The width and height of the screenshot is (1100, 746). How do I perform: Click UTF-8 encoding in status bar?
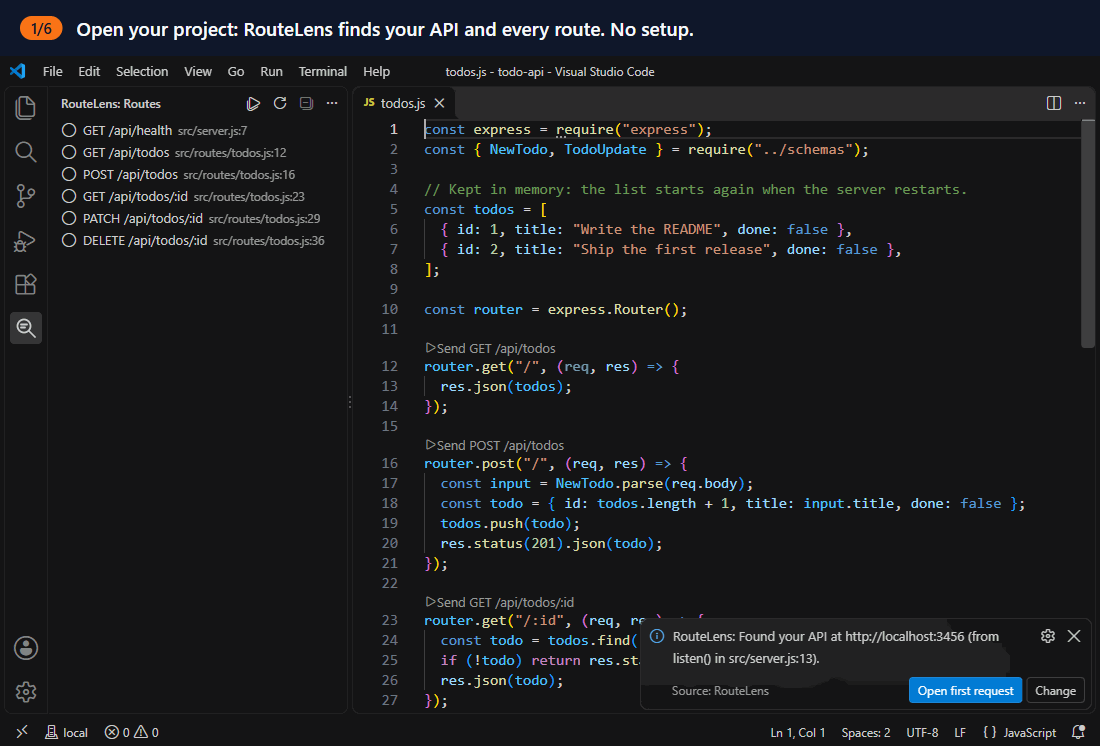click(922, 732)
